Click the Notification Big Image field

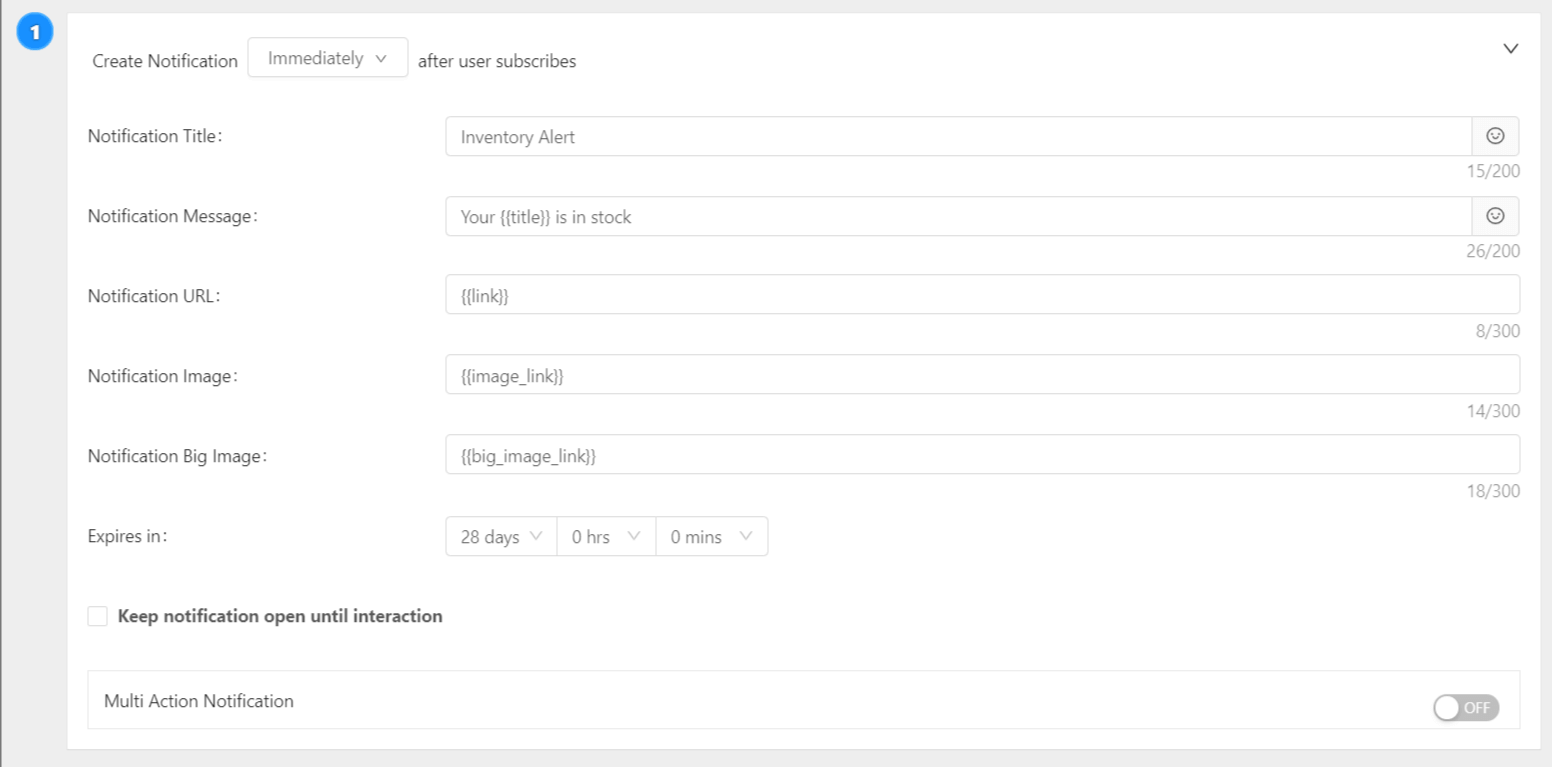pos(900,455)
